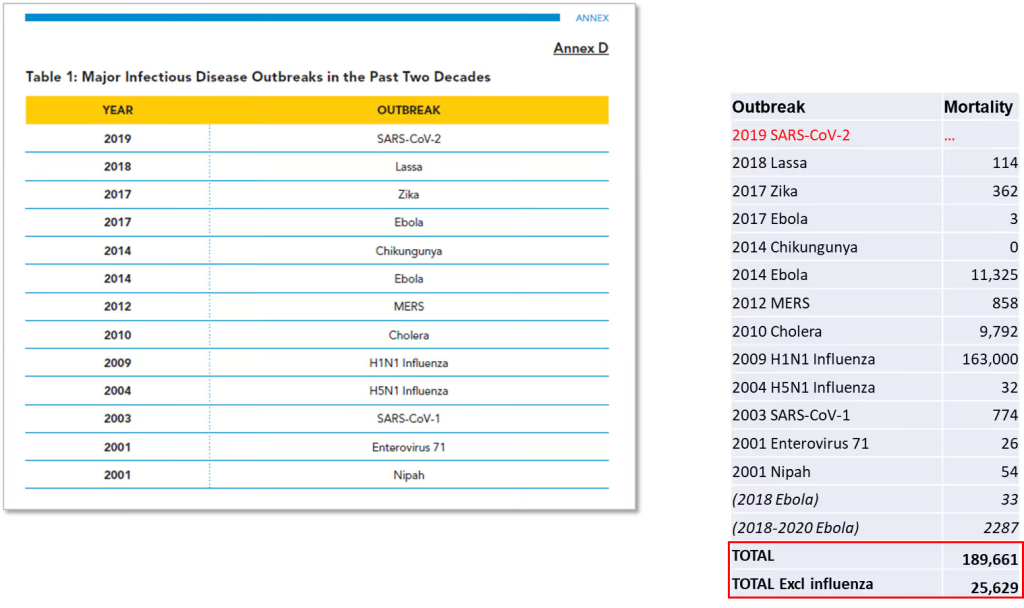
Task: Select the Table 1 title text
Action: pos(258,77)
